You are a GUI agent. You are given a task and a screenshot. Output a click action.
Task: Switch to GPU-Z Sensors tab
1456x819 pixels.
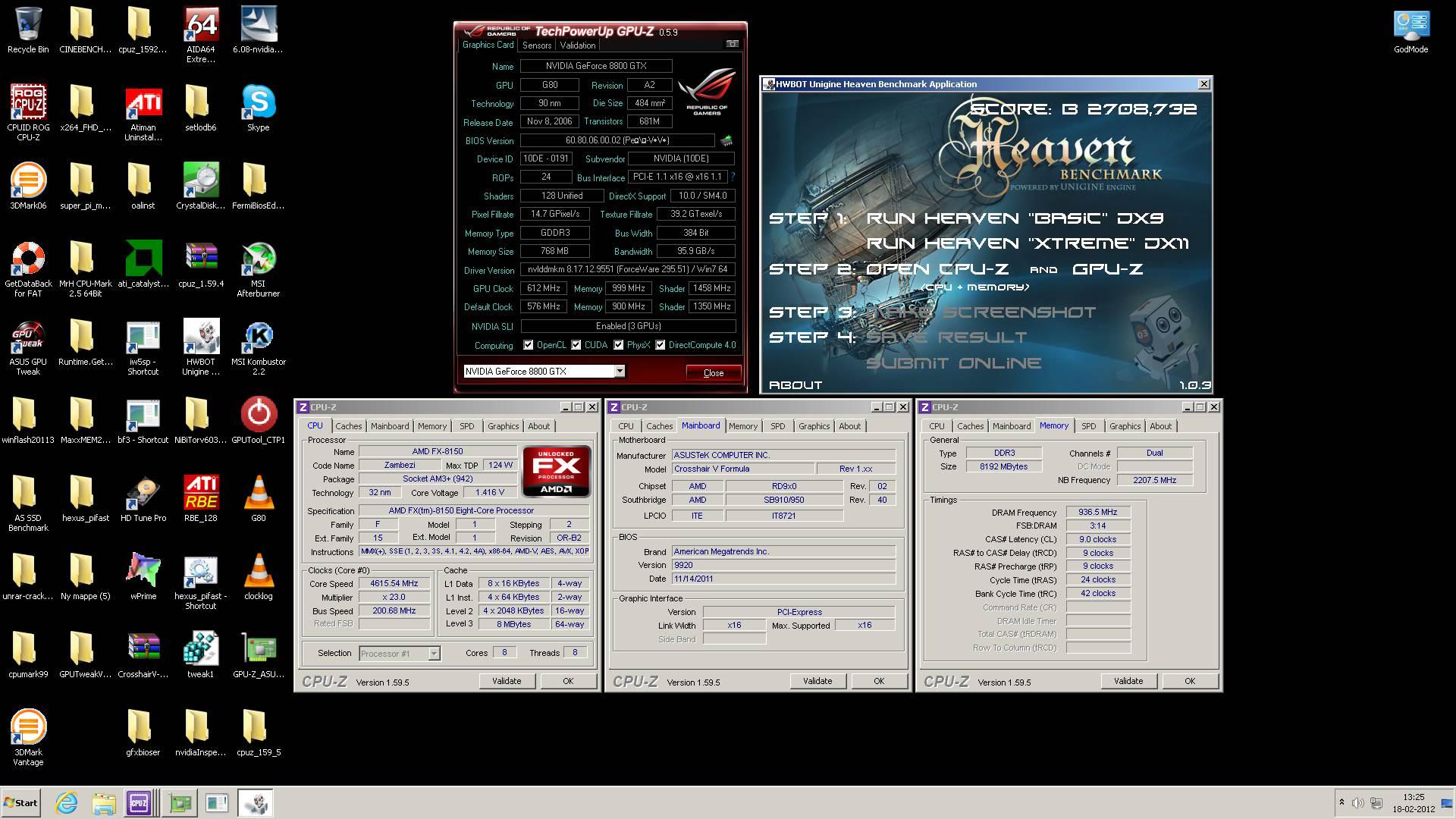tap(537, 45)
